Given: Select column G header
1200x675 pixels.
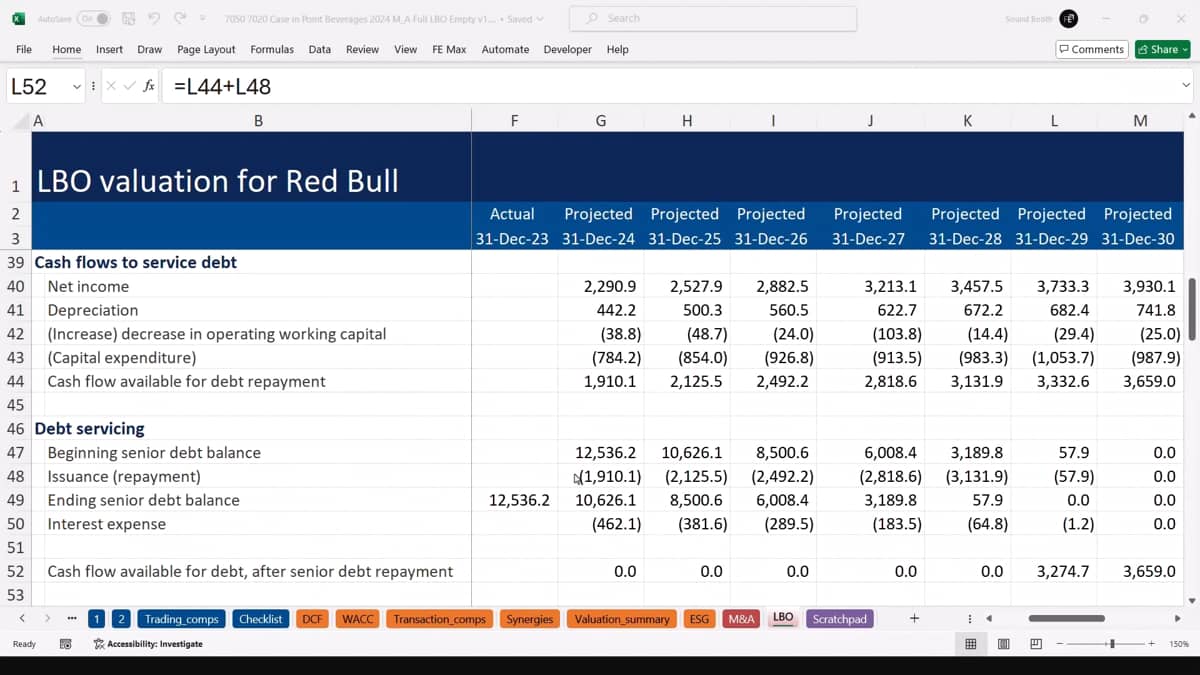Looking at the screenshot, I should point(601,121).
